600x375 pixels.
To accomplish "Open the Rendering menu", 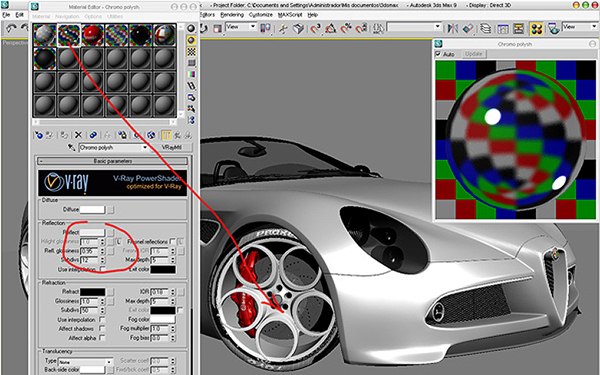I will coord(232,15).
